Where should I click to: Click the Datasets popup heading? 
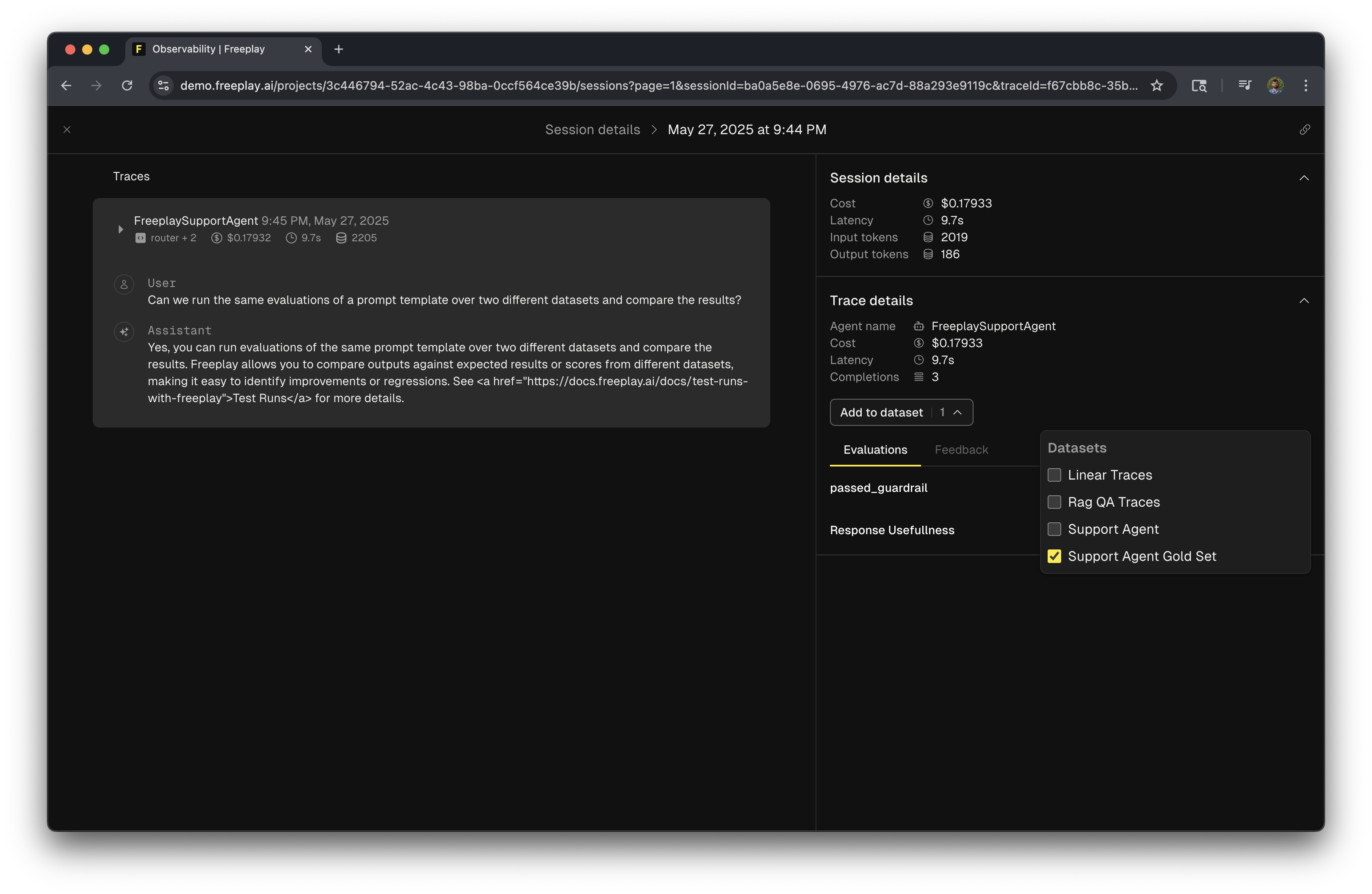tap(1077, 448)
